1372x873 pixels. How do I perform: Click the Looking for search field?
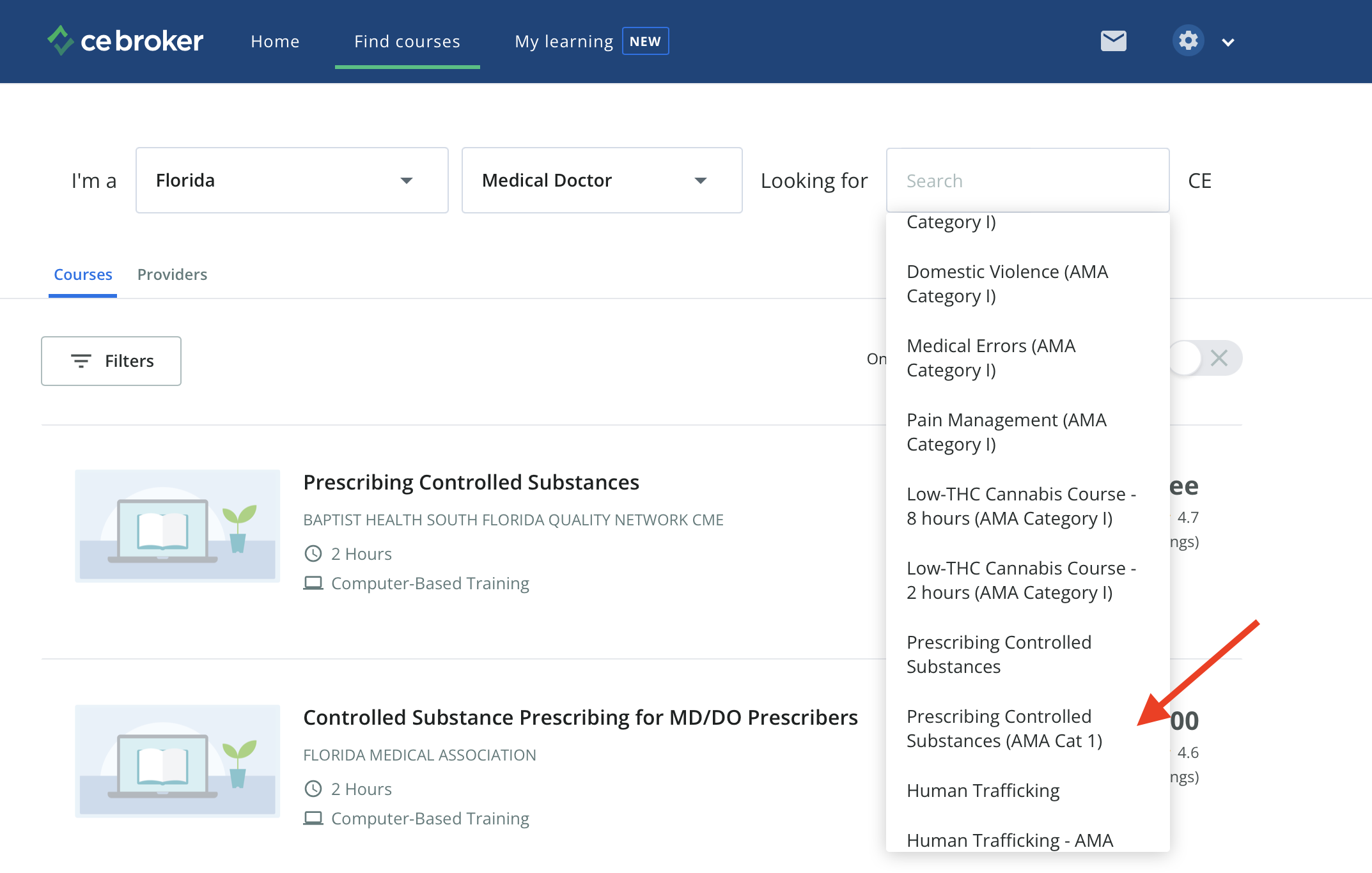coord(1027,181)
